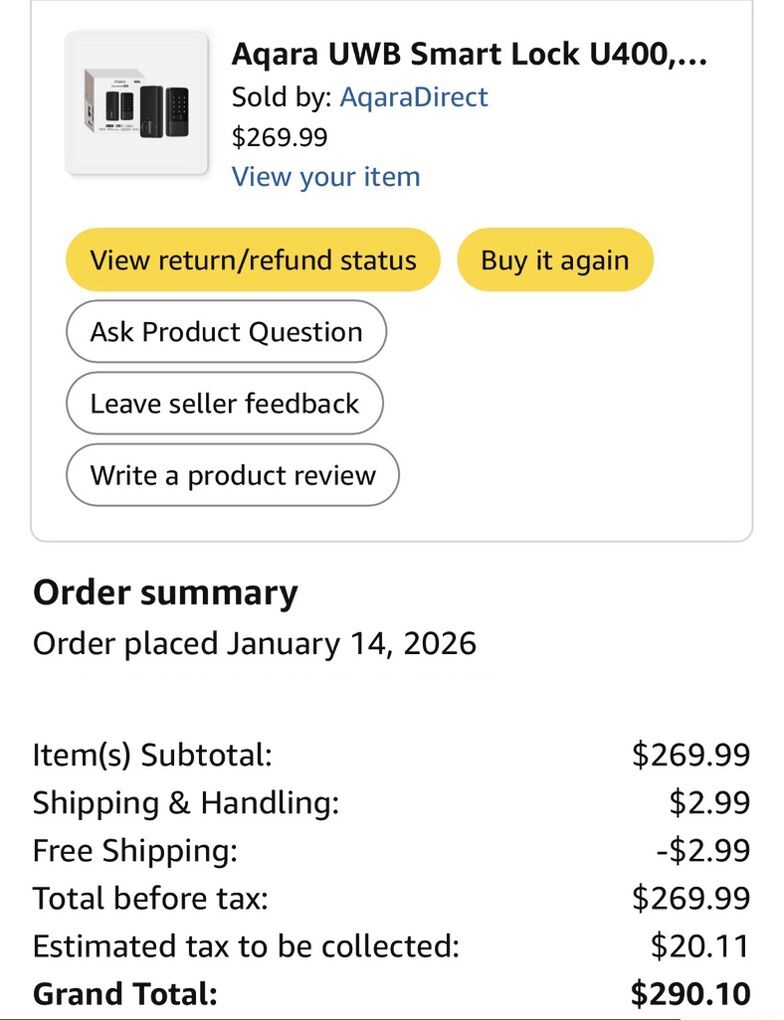Click the Shipping & Handling label
This screenshot has height=1020, width=784.
pos(186,803)
